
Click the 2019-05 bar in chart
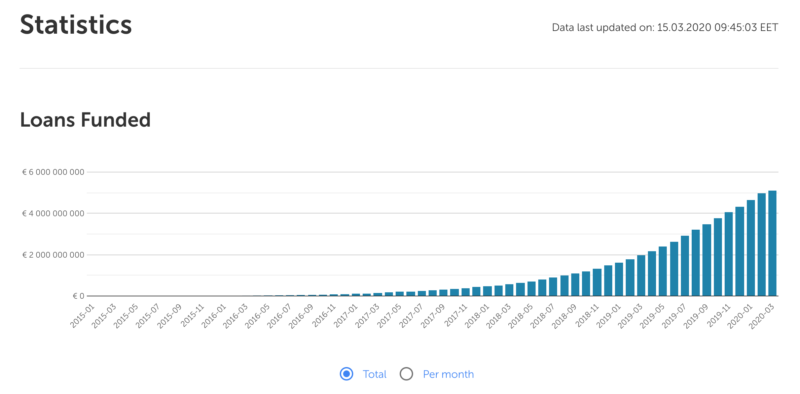pos(663,271)
